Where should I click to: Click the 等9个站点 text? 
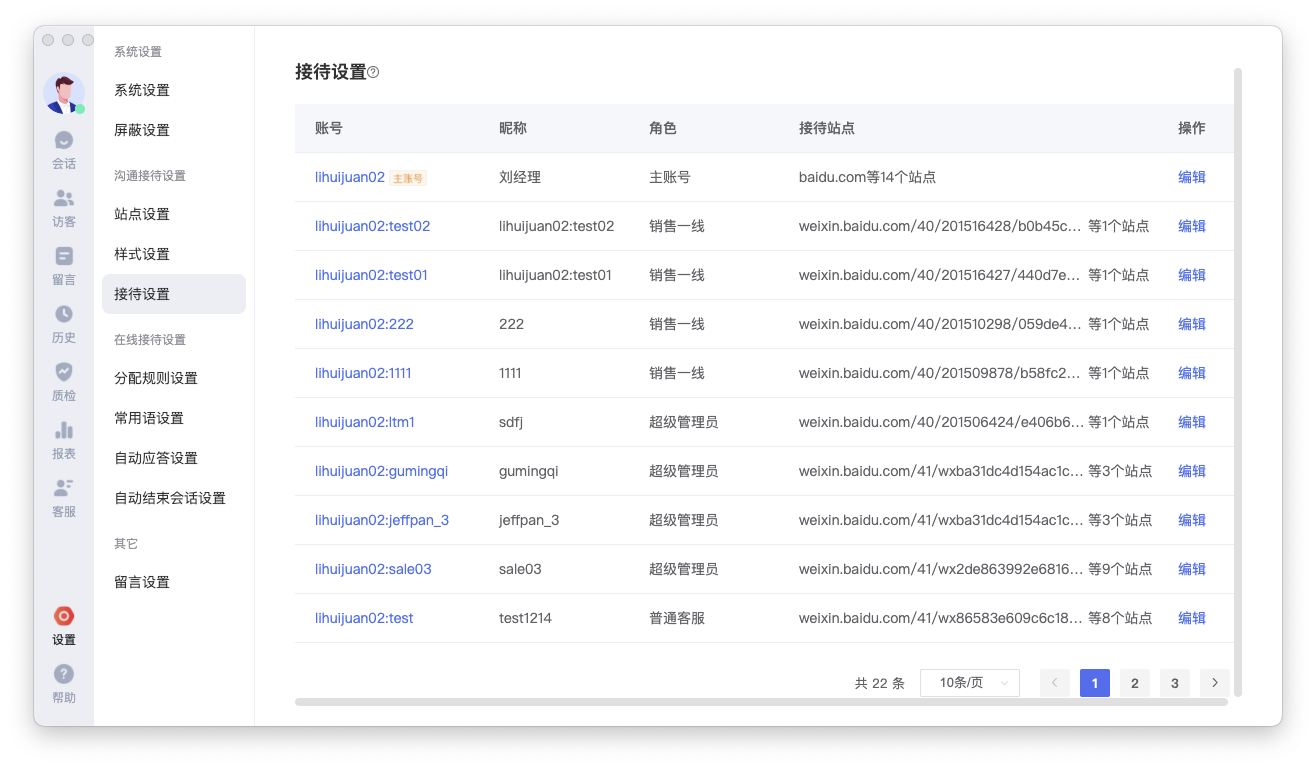1120,569
